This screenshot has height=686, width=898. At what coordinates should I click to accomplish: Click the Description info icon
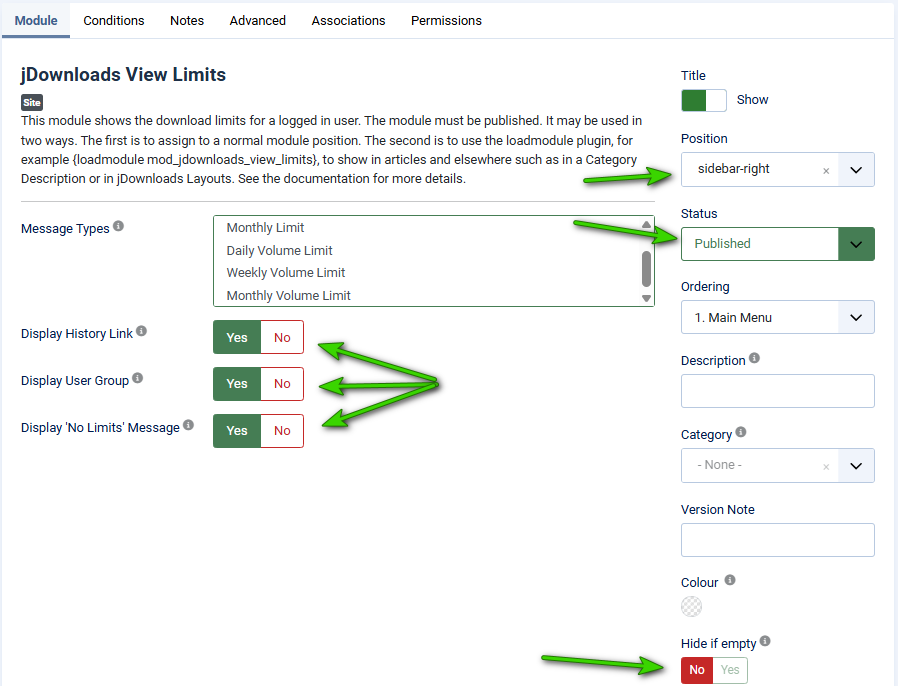[x=754, y=358]
